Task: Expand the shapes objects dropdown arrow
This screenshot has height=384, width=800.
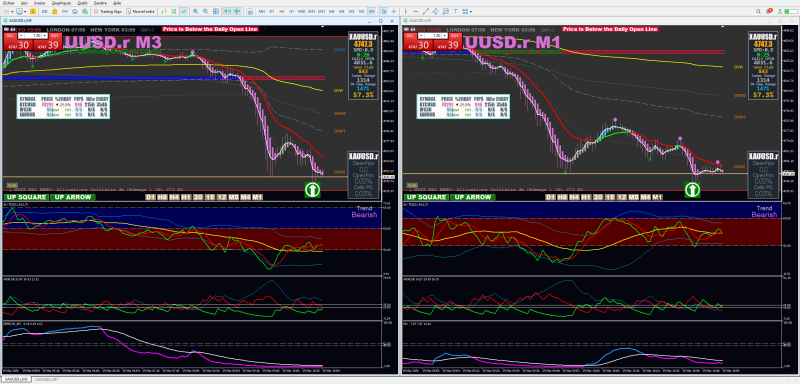Action: [x=471, y=12]
